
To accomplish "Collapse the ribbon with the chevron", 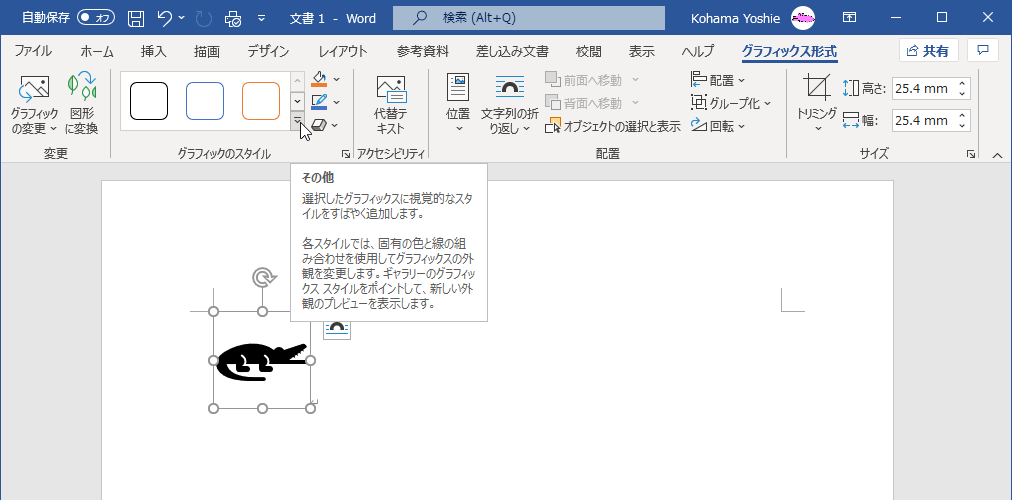I will point(997,155).
